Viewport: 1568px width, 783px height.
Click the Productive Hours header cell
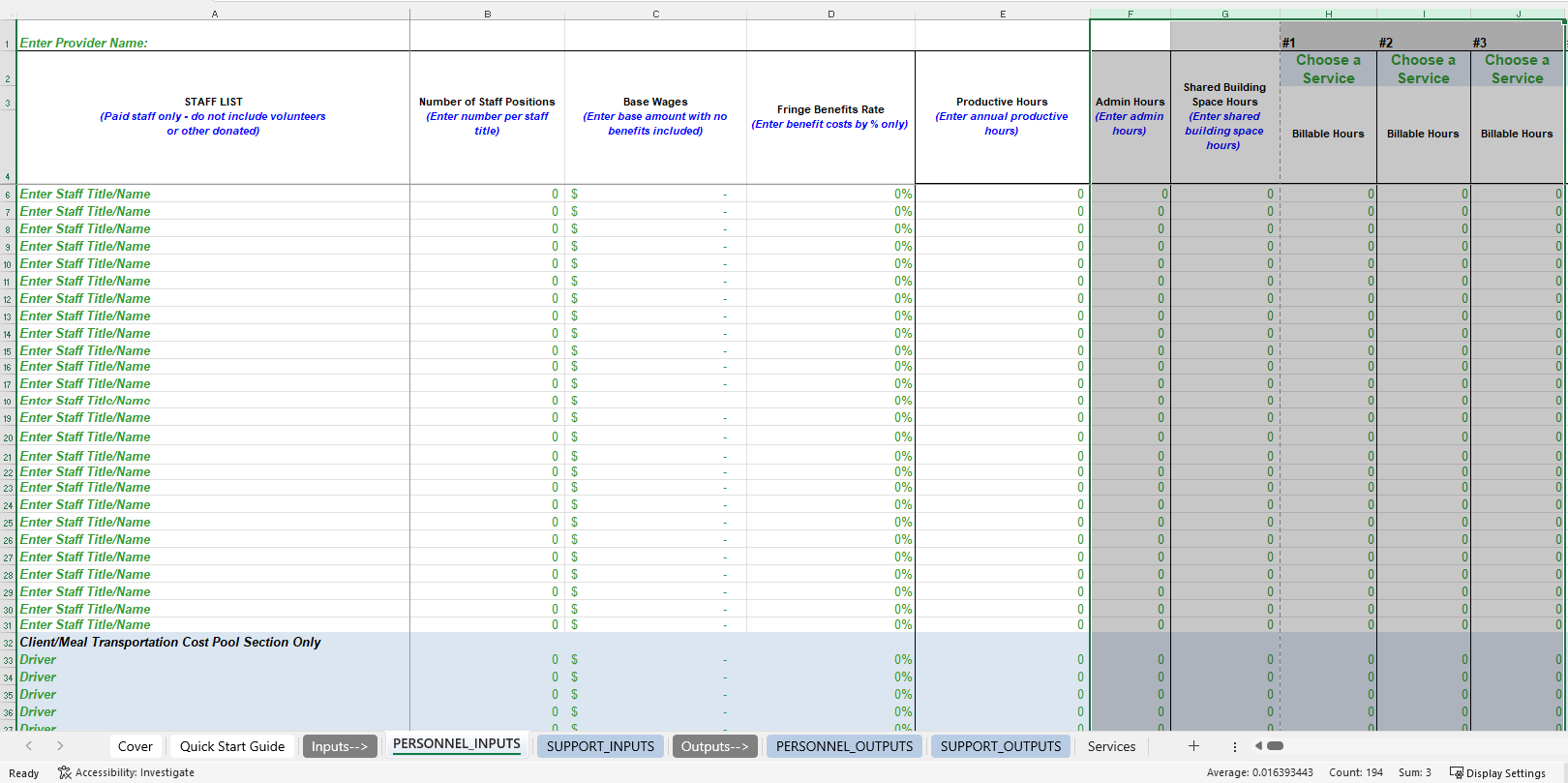click(x=1002, y=116)
